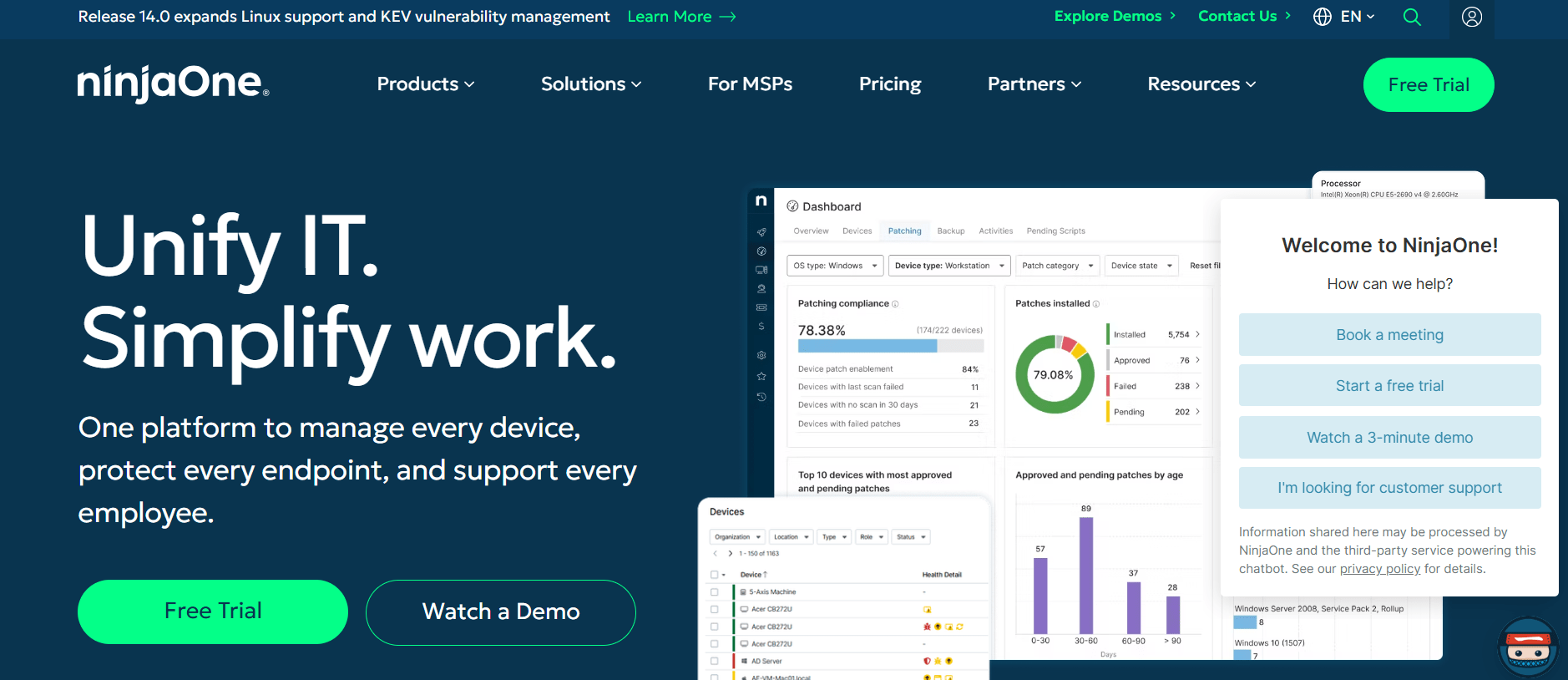
Task: Expand the Resources menu
Action: [x=1201, y=84]
